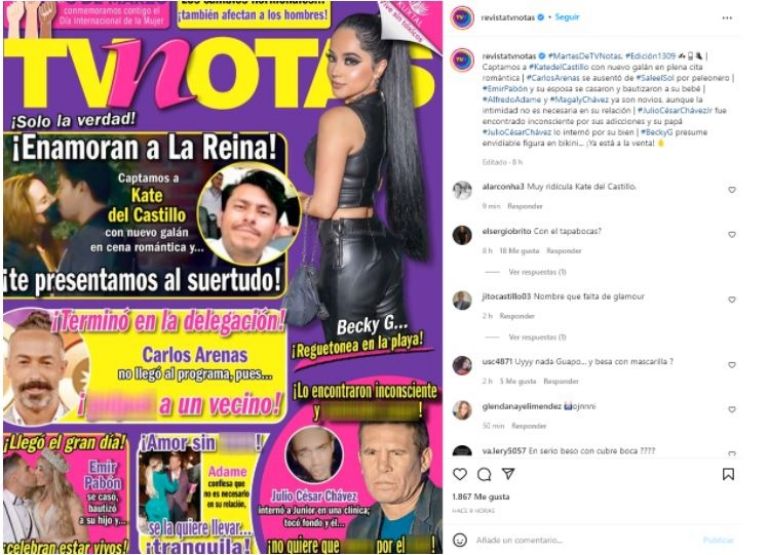Open the TVNotas magazine cover image
Viewport: 768px width, 555px height.
[223, 277]
